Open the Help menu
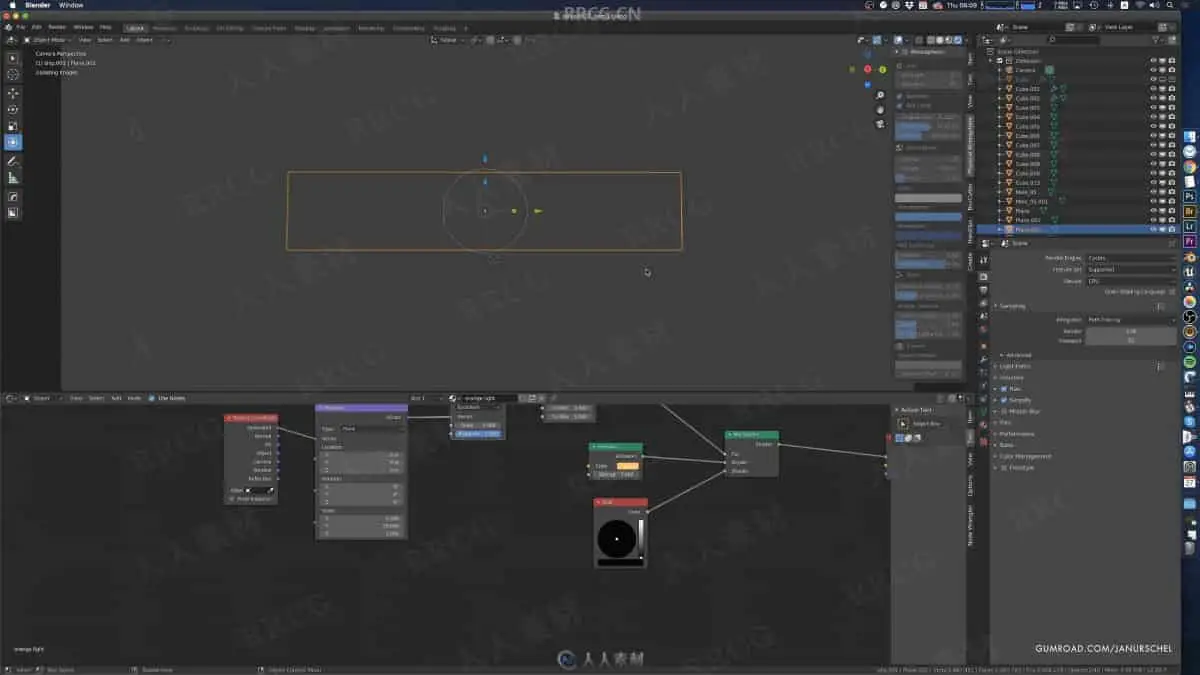 click(x=105, y=27)
